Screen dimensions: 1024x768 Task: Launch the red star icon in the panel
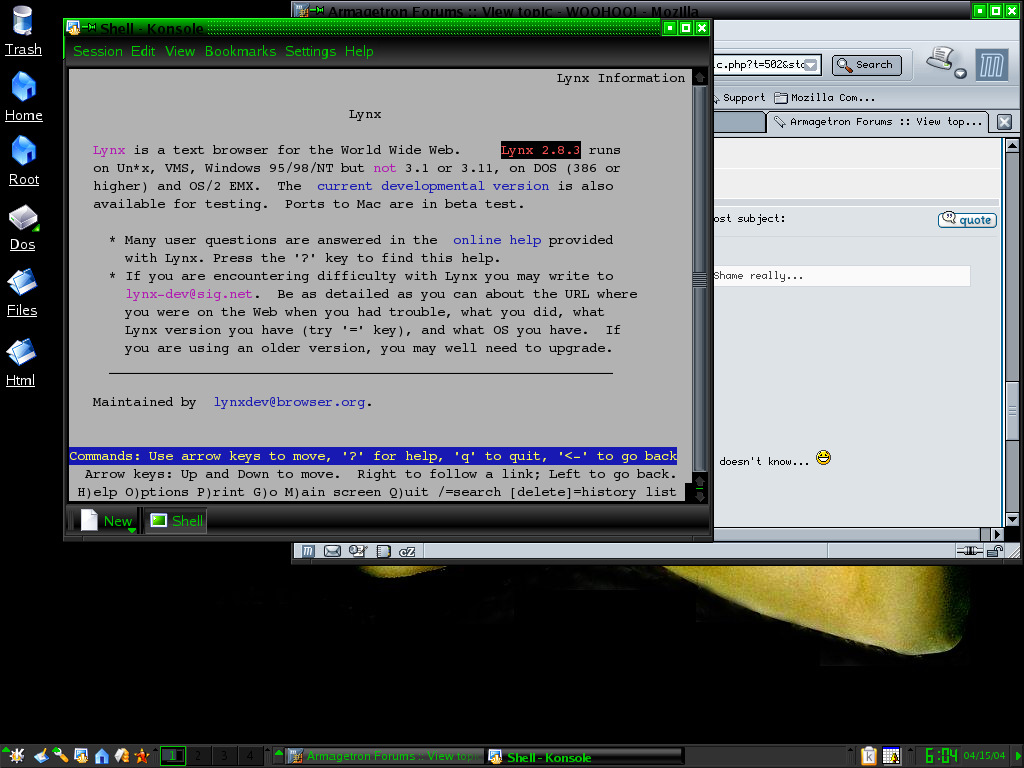(141, 756)
